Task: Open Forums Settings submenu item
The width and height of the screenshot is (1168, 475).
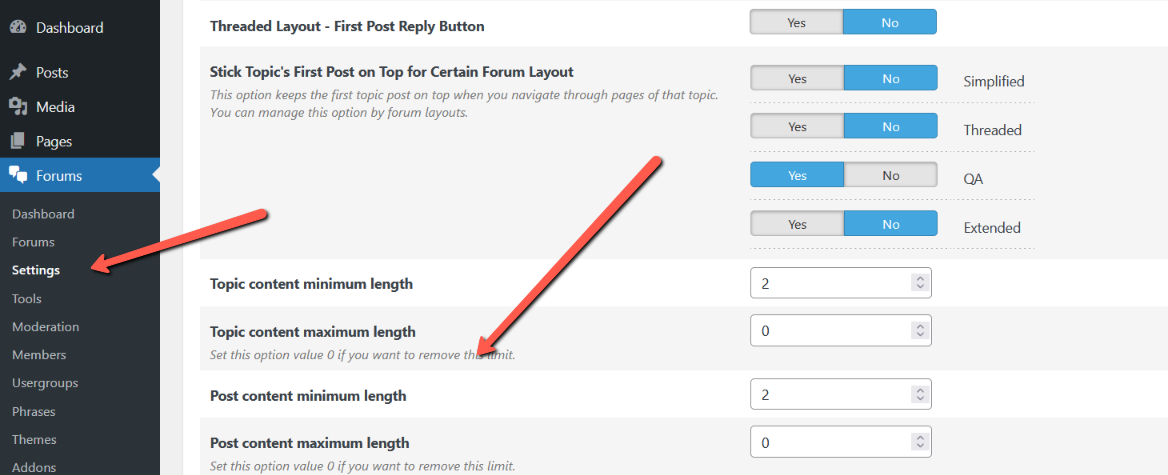Action: [36, 270]
